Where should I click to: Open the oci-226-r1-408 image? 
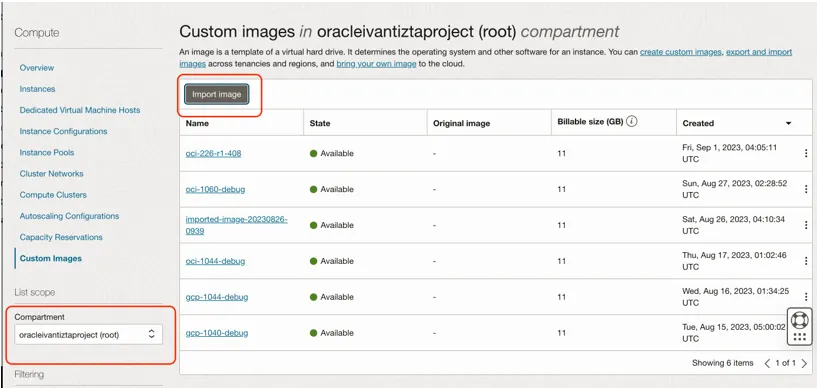[x=213, y=153]
